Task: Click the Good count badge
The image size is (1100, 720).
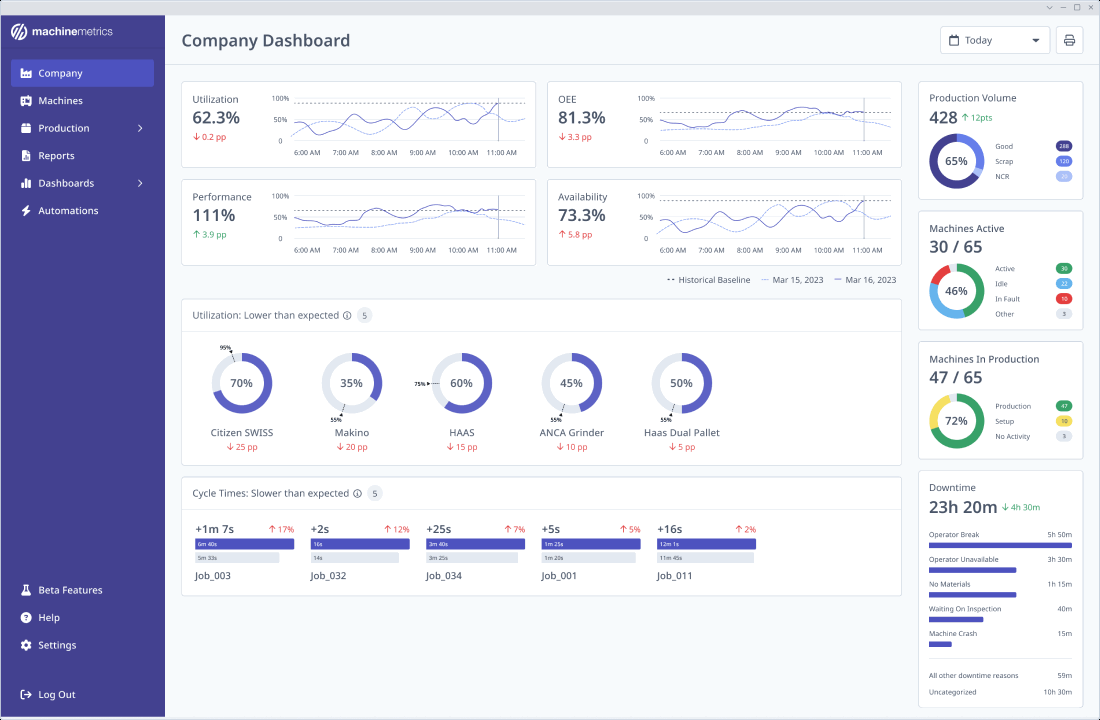Action: click(x=1064, y=146)
